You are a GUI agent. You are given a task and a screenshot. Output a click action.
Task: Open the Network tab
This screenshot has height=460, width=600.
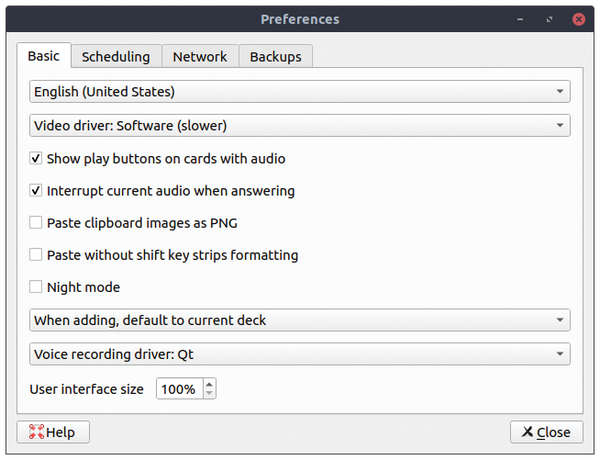coord(200,57)
